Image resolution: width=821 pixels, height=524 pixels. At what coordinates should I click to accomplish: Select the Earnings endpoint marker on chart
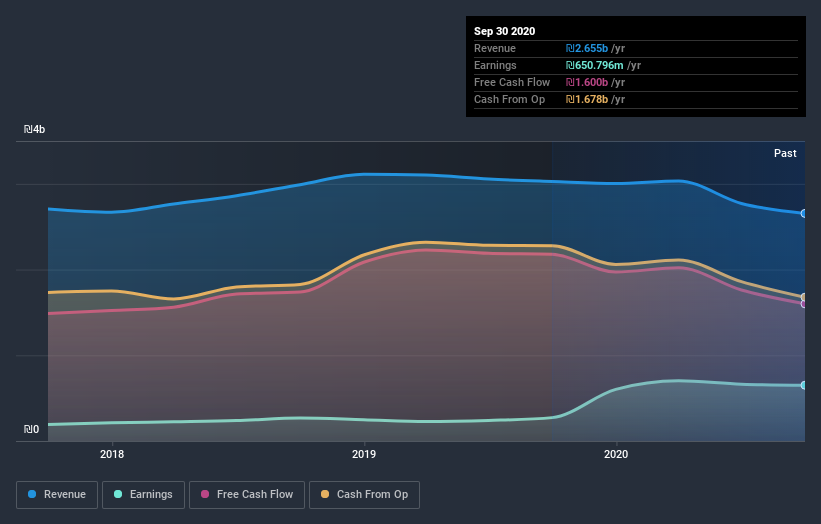(804, 385)
